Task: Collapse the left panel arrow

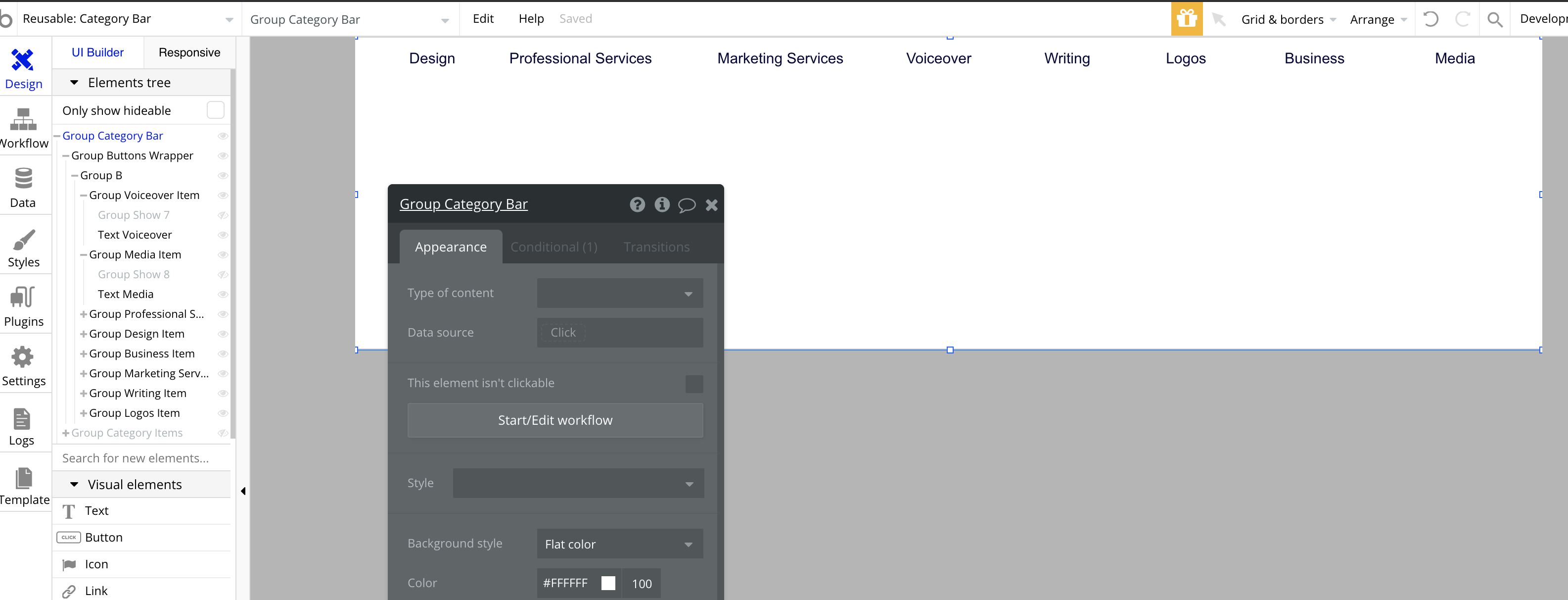Action: click(x=243, y=491)
